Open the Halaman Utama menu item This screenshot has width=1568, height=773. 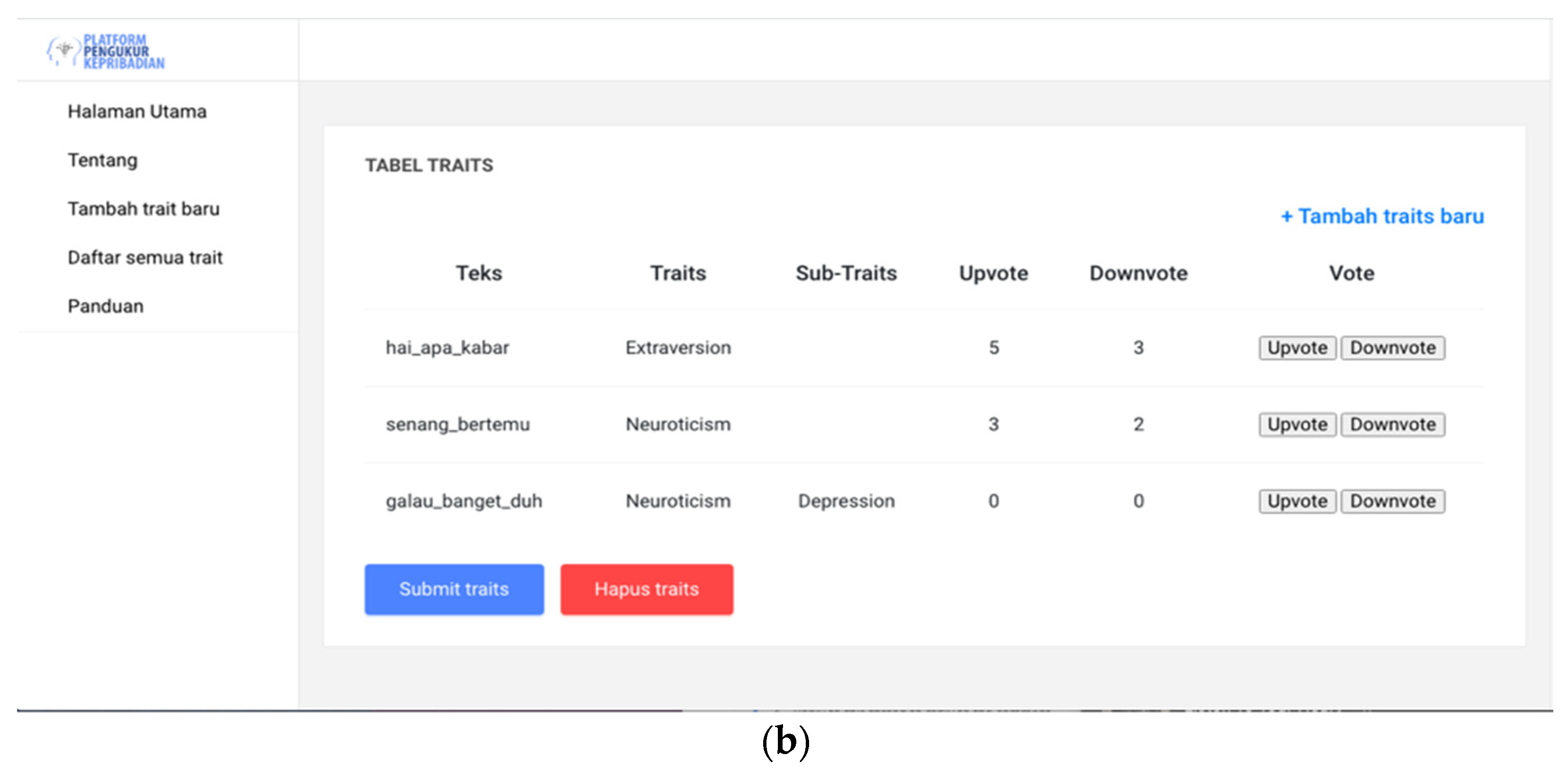pyautogui.click(x=137, y=111)
